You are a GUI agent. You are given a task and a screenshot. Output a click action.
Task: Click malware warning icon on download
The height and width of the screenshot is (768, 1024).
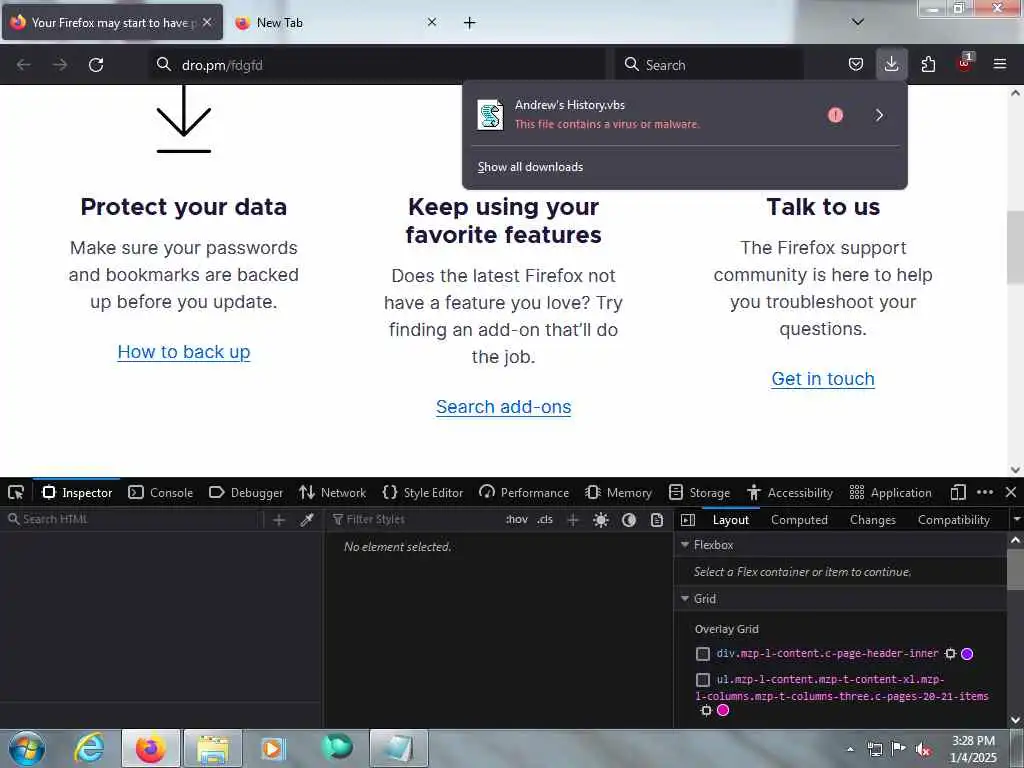coord(835,115)
